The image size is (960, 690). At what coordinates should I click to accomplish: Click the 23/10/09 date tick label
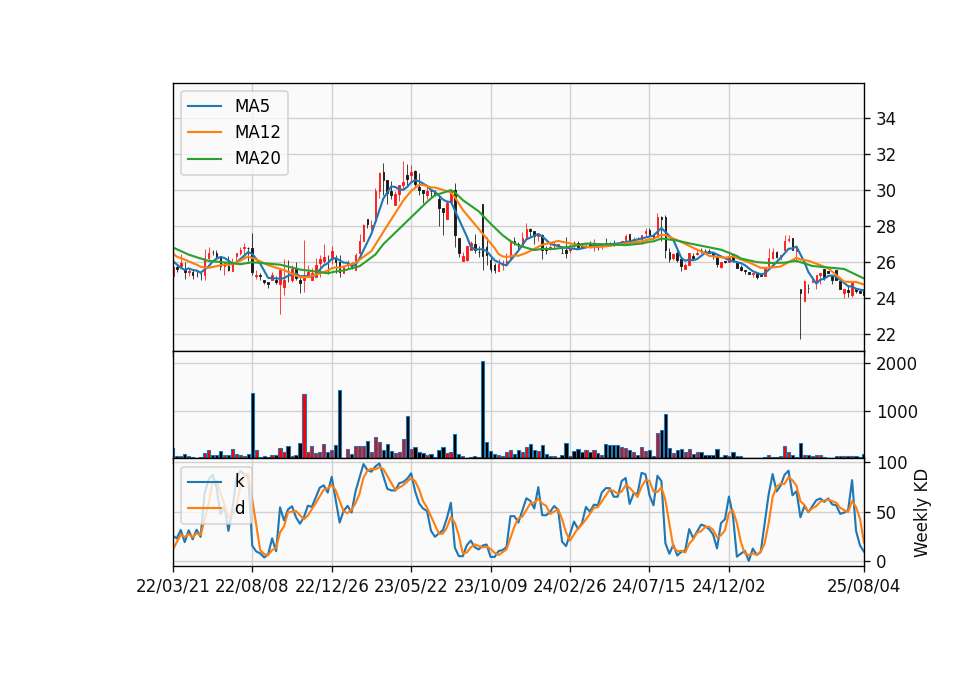coord(490,586)
